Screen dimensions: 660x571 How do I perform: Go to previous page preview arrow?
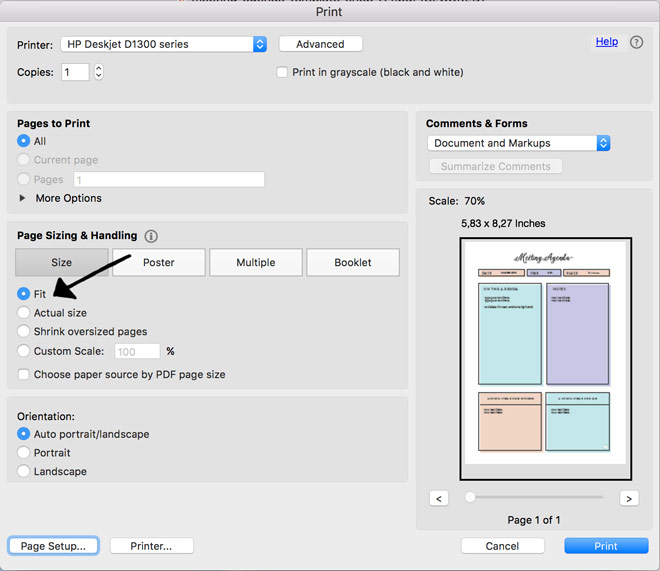(x=439, y=498)
